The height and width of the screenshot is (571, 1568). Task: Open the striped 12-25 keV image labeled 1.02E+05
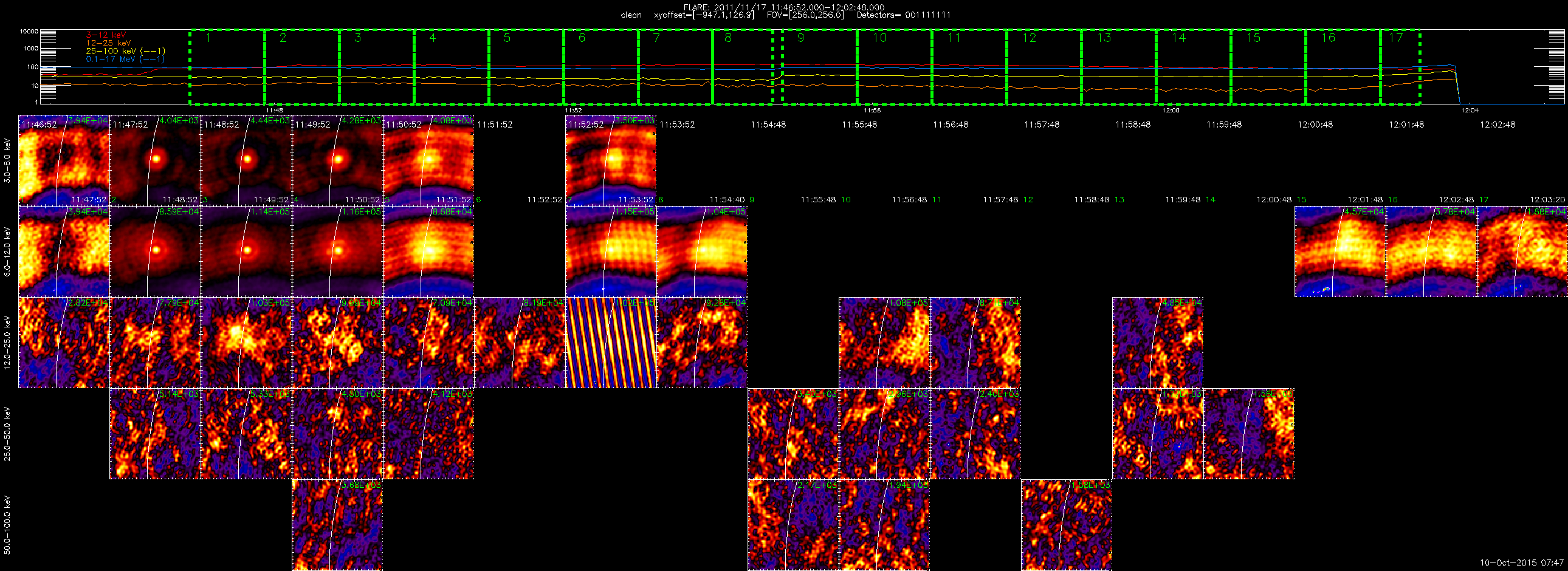pos(611,343)
